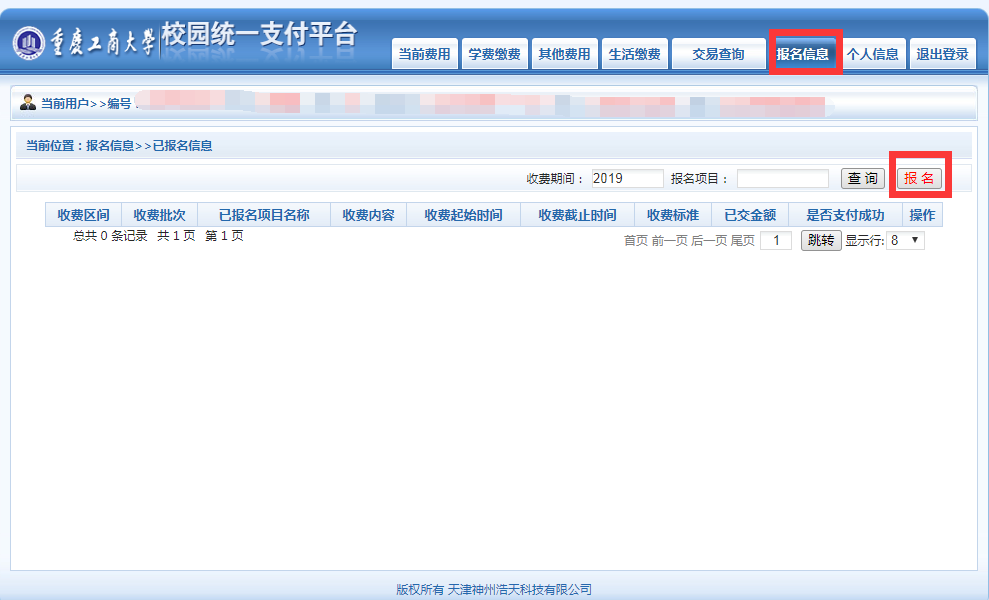
Task: Open the 其他费用 tab
Action: tap(564, 55)
